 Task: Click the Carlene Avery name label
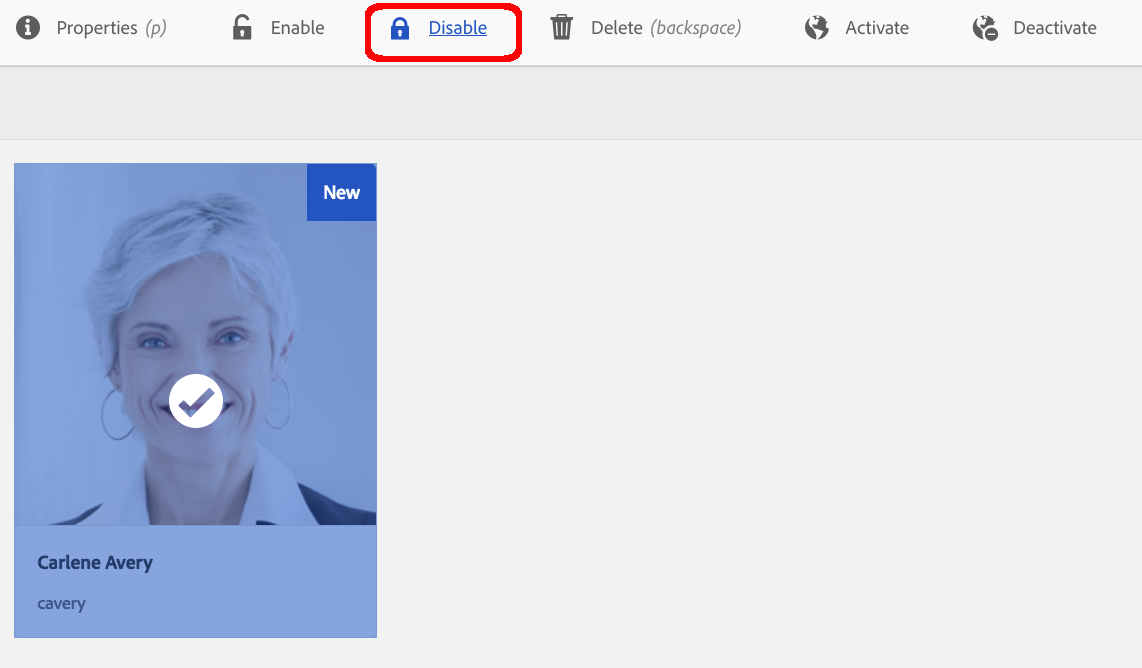tap(94, 562)
